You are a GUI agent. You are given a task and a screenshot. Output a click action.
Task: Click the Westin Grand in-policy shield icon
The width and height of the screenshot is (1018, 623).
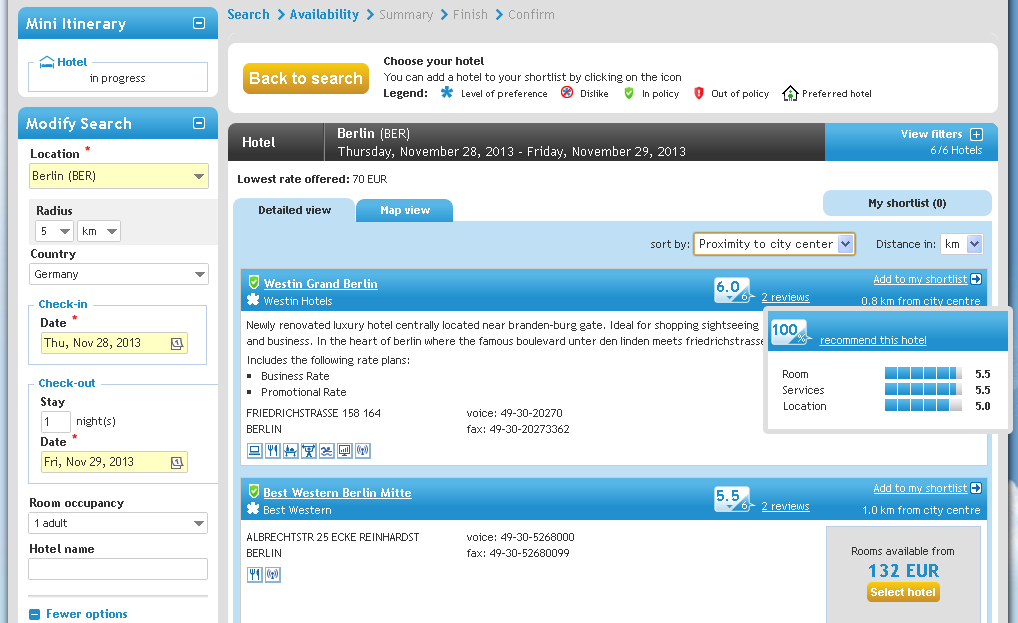(x=254, y=282)
